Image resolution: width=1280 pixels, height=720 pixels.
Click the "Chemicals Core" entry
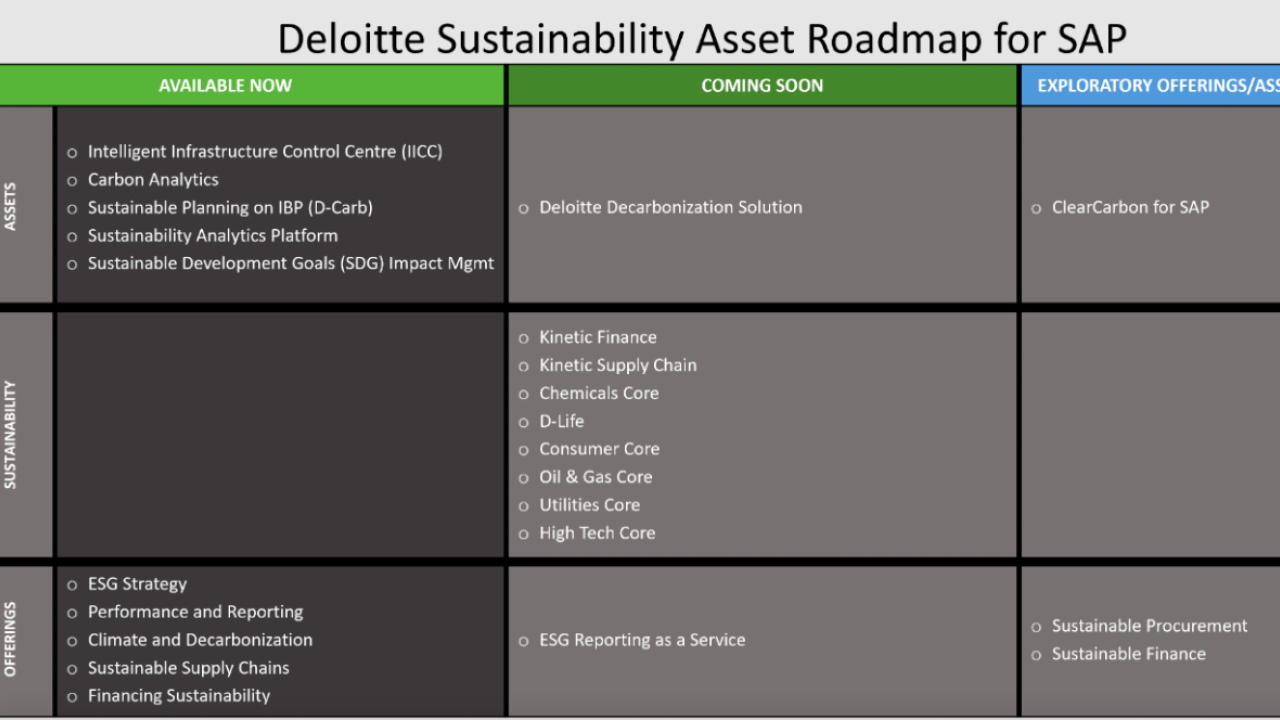point(599,394)
